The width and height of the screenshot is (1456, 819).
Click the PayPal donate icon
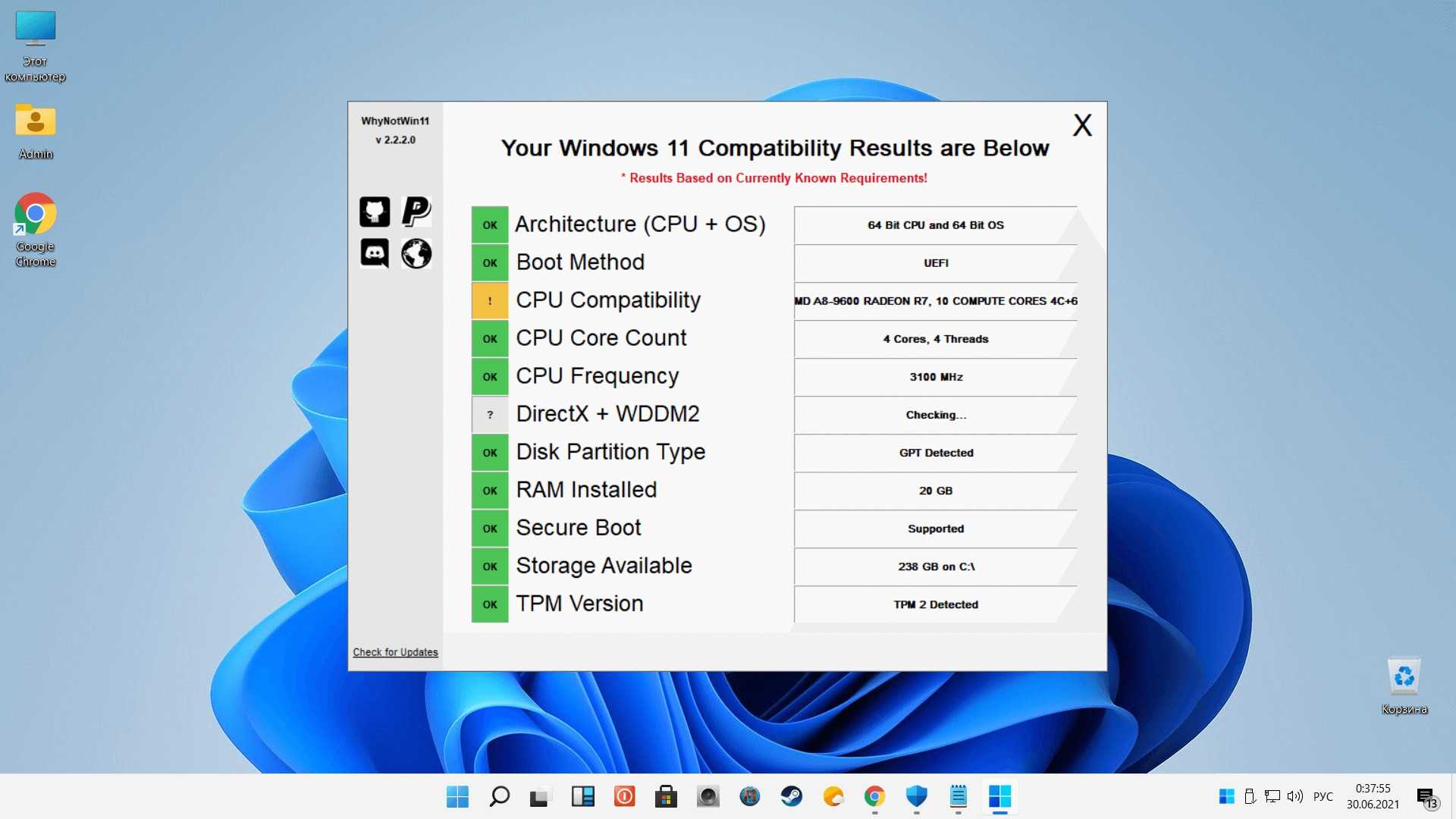416,212
